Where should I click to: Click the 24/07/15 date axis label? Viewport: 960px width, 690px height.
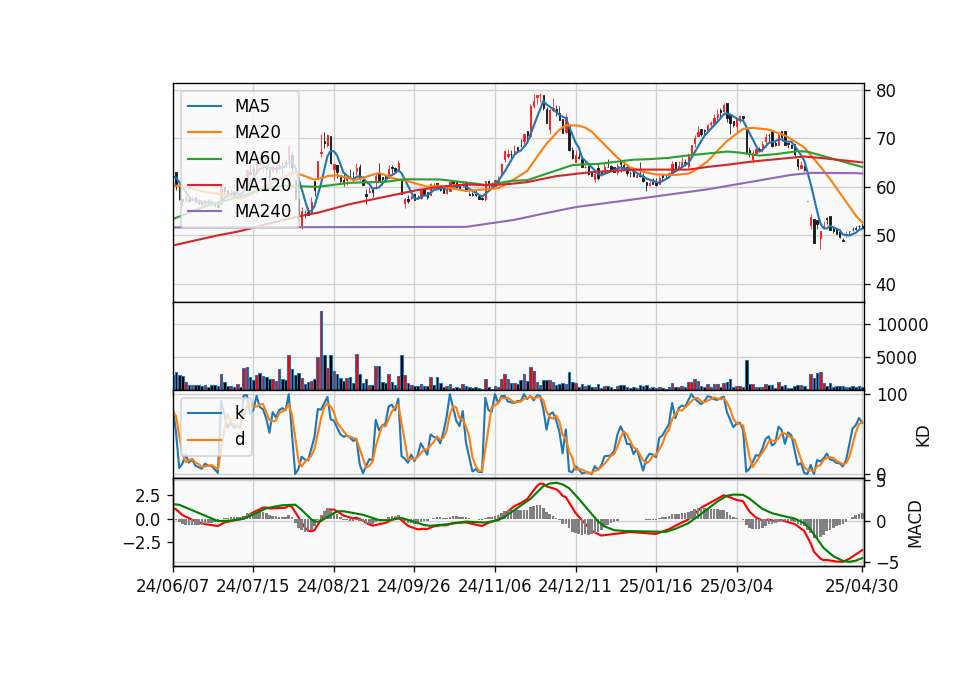click(252, 586)
